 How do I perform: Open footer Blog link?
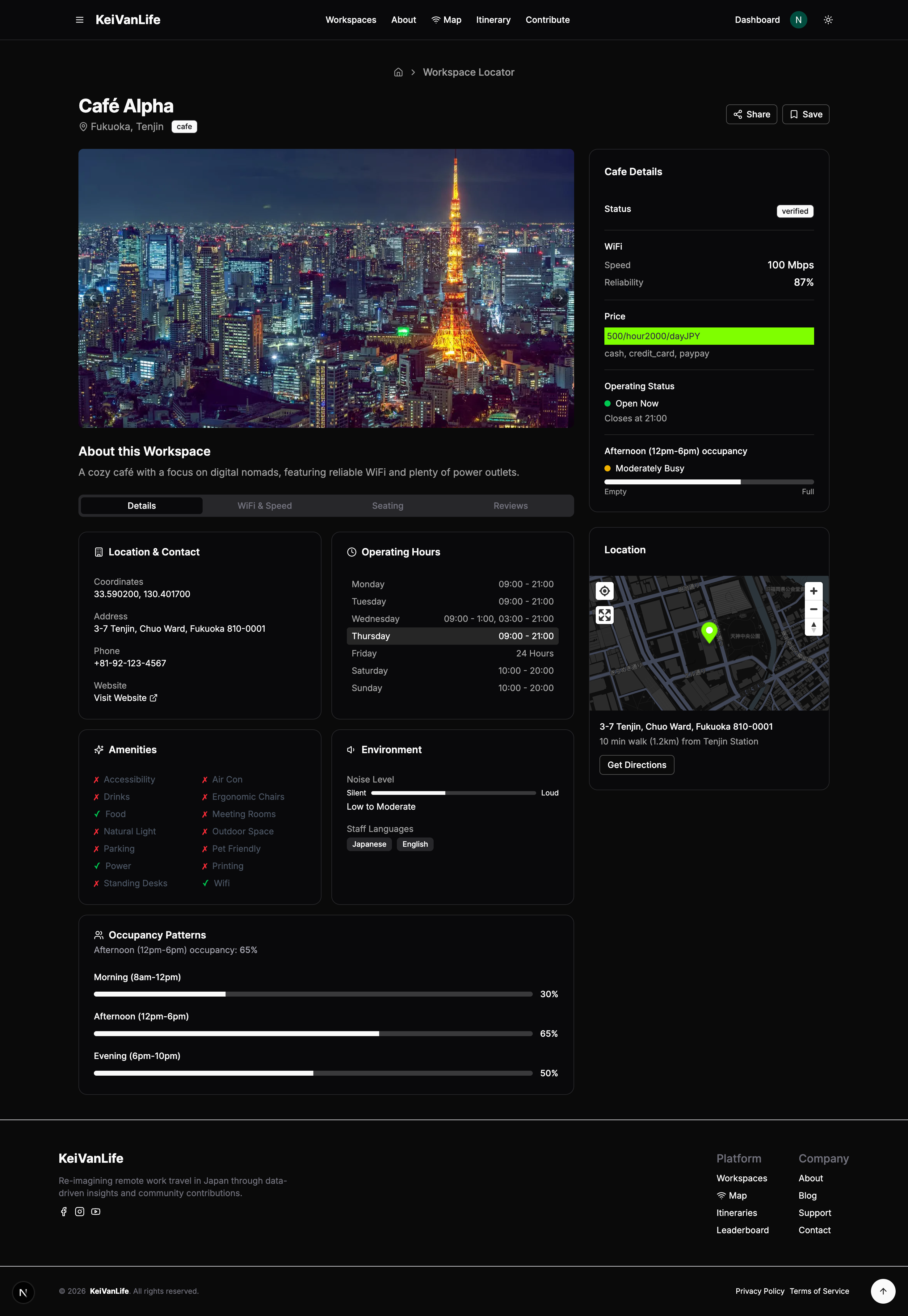click(807, 1196)
